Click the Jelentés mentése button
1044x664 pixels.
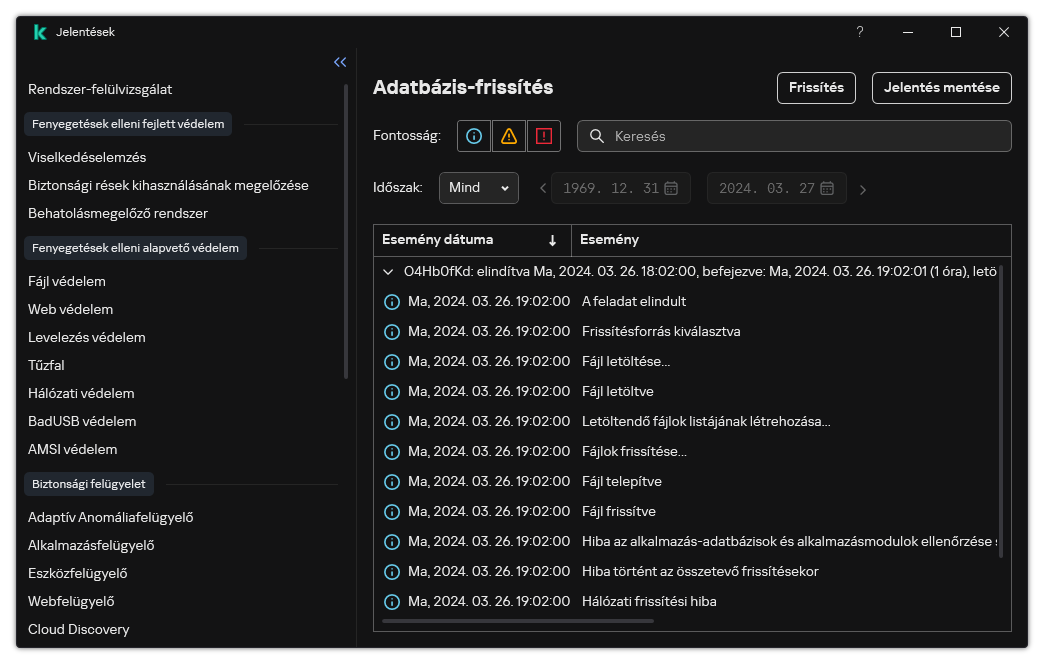tap(941, 88)
